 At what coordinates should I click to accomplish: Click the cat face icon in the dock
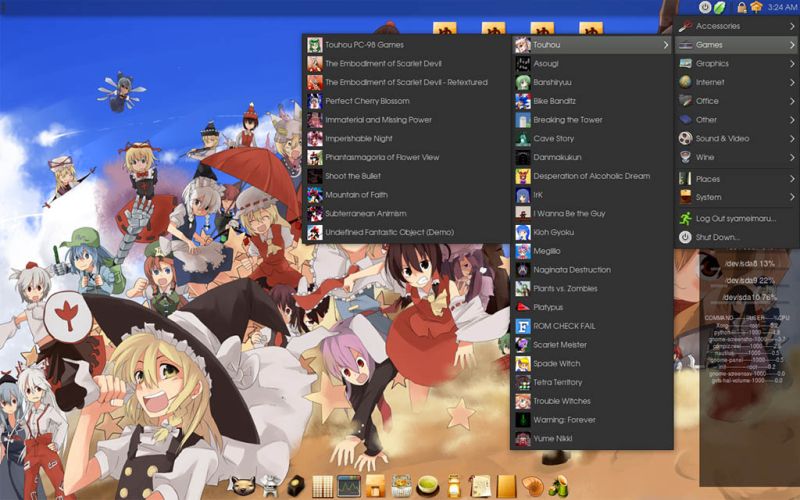coord(241,486)
